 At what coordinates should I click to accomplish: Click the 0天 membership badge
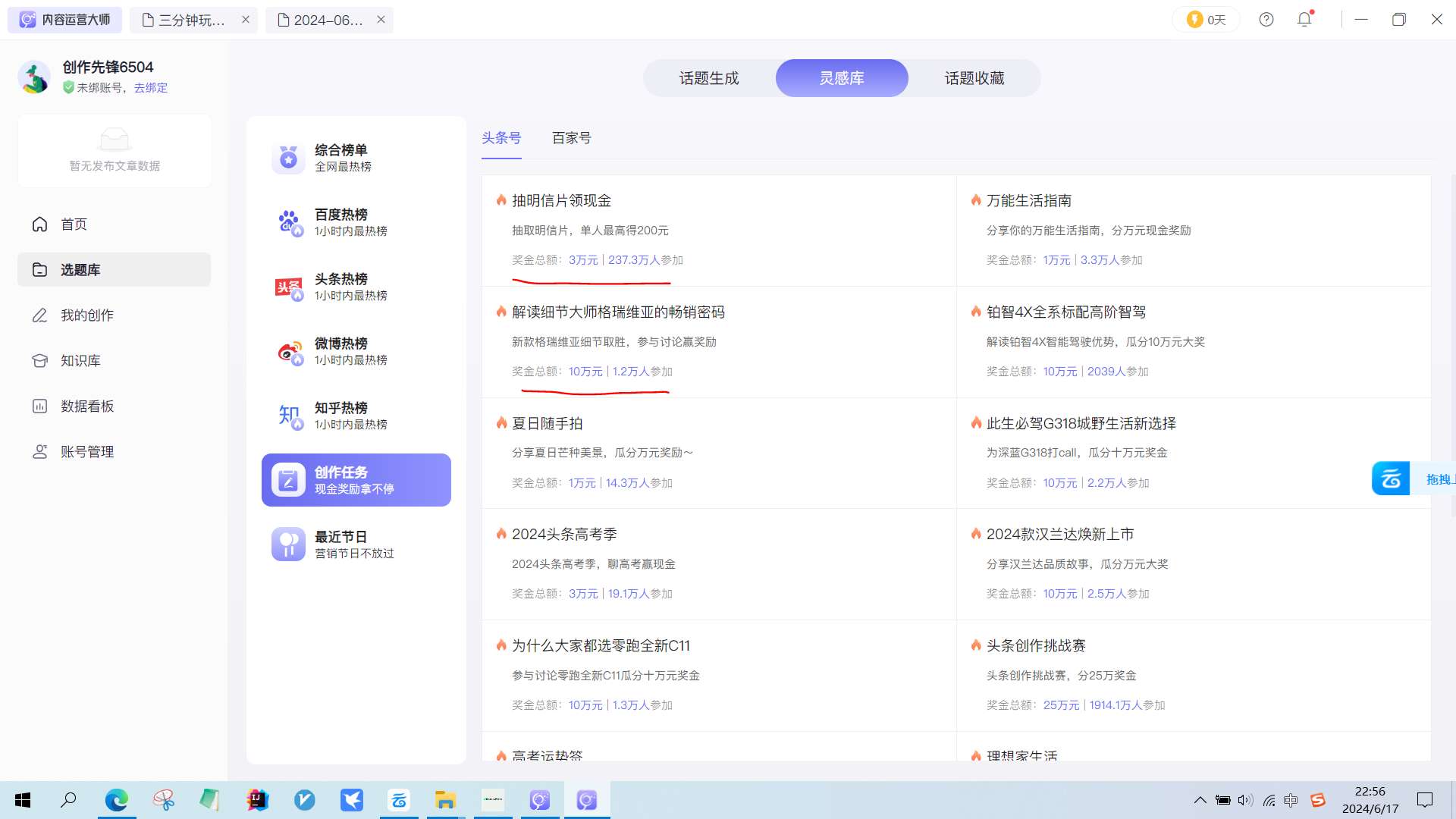(1207, 20)
